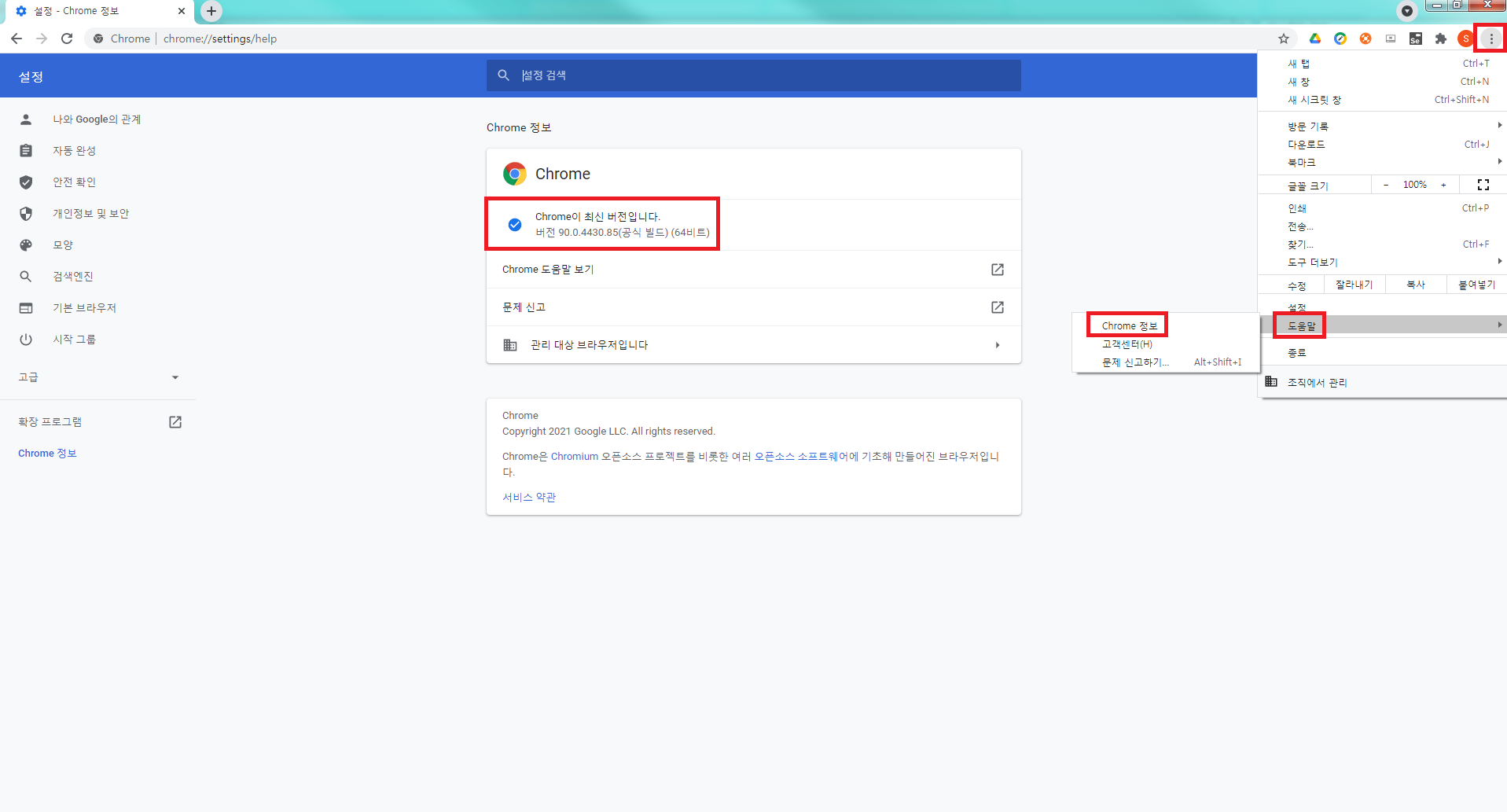Expand the 고급 advanced section
1507x812 pixels.
click(x=97, y=377)
